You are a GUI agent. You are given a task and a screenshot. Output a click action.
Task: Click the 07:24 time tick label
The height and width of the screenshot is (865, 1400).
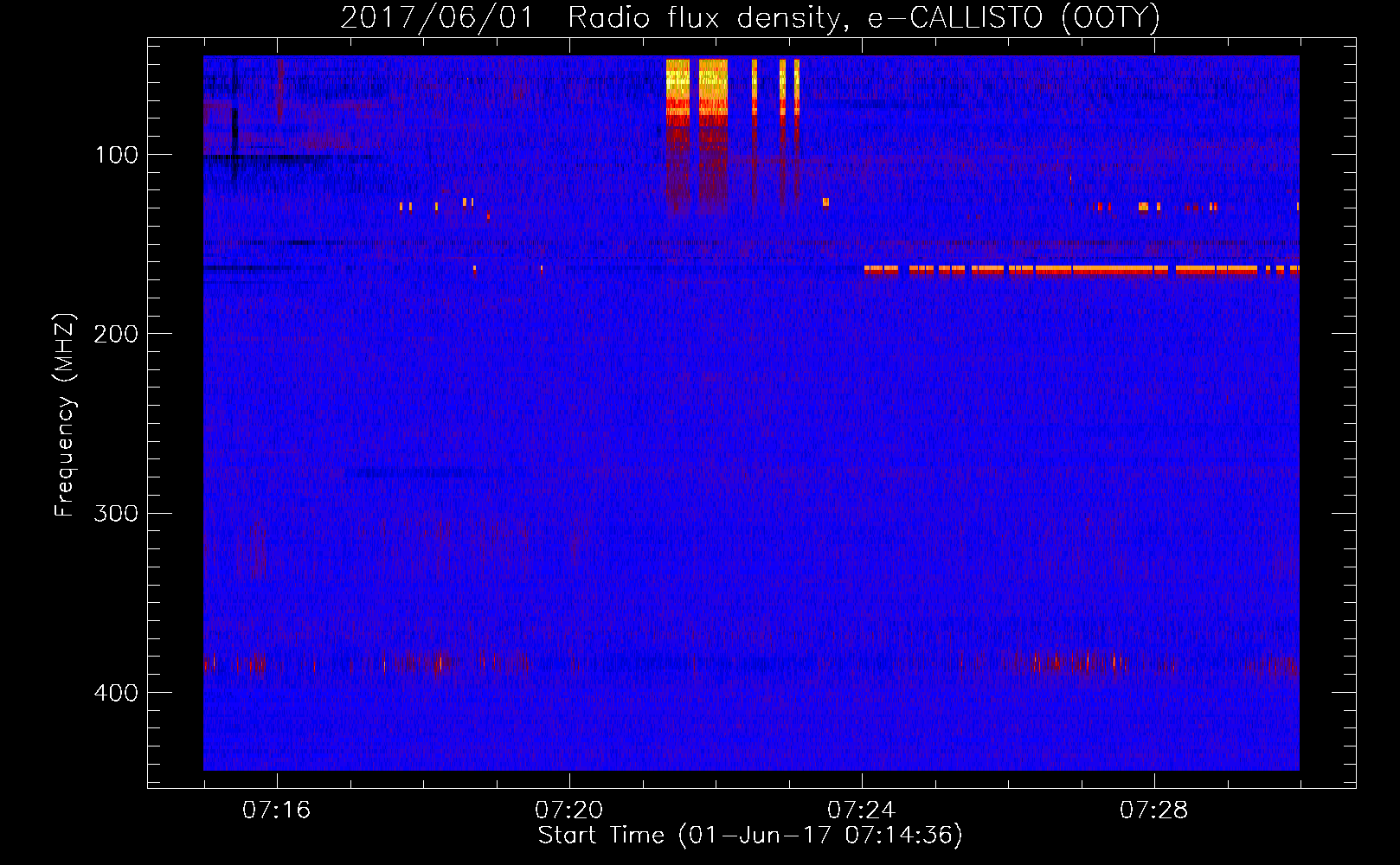click(x=862, y=810)
